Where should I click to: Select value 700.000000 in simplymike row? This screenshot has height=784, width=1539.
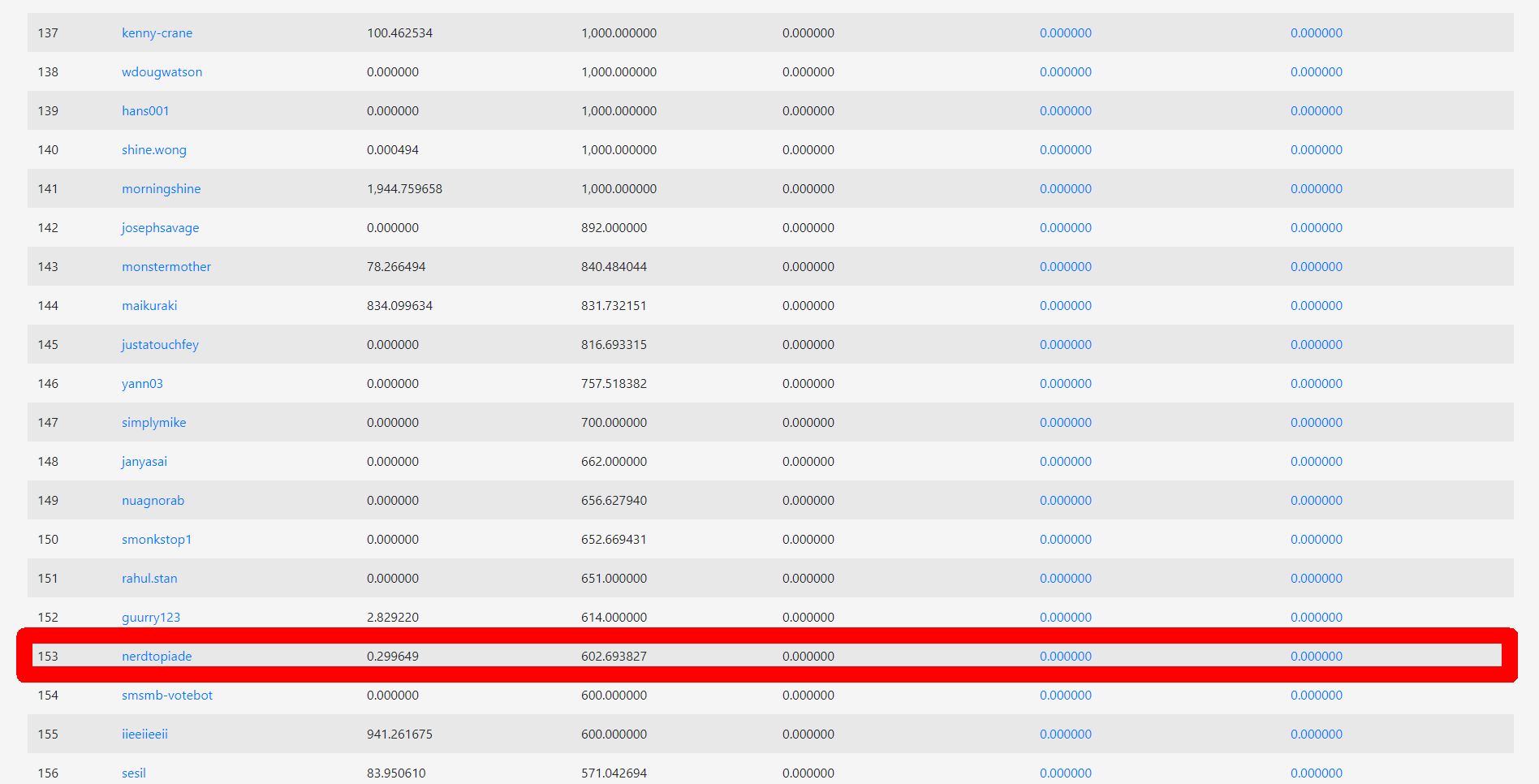[x=614, y=423]
